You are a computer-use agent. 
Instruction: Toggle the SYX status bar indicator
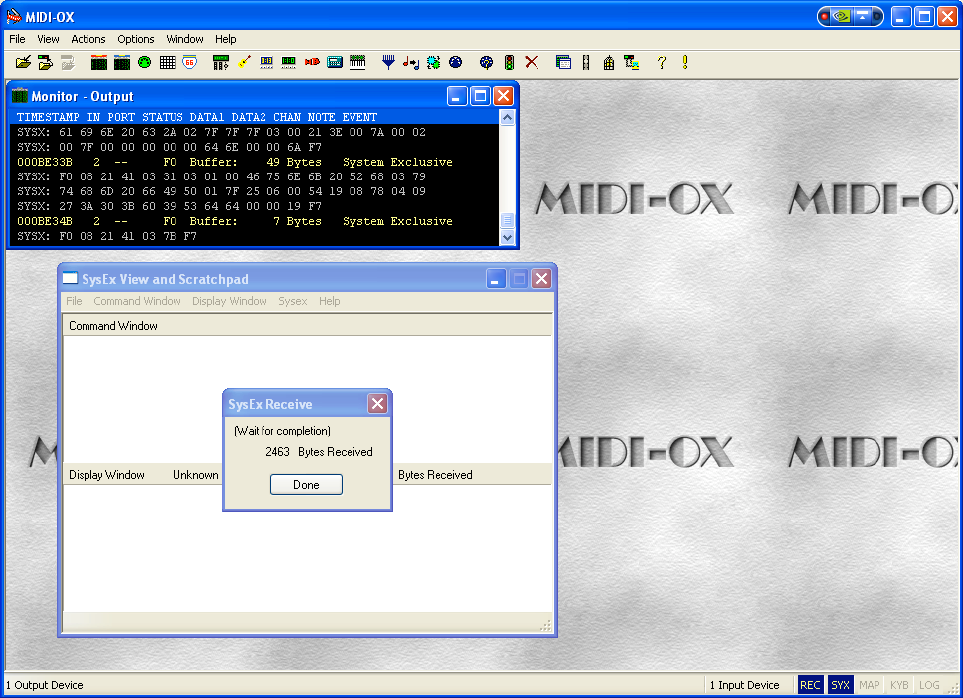coord(840,685)
